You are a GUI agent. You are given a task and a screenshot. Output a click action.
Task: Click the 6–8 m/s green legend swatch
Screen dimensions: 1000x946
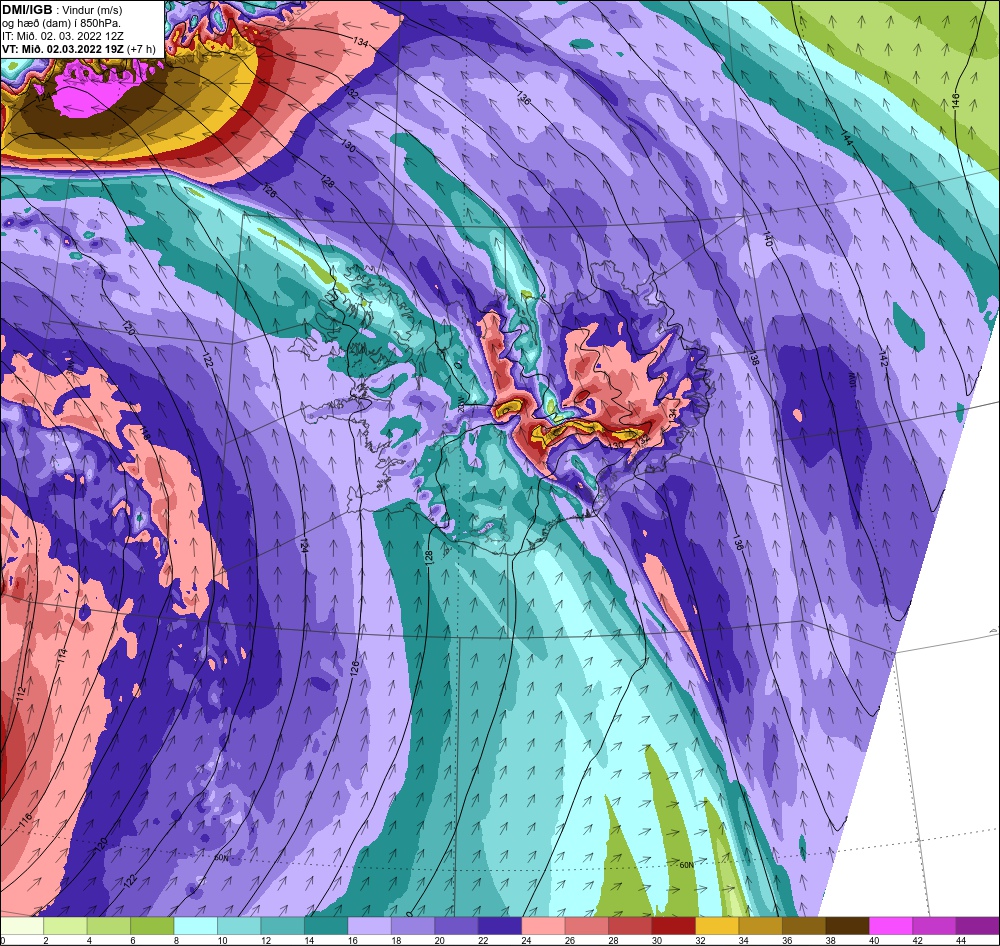coord(152,926)
